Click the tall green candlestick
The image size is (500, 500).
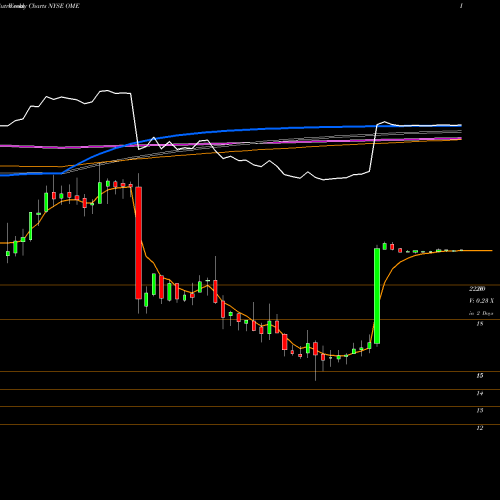[x=377, y=296]
